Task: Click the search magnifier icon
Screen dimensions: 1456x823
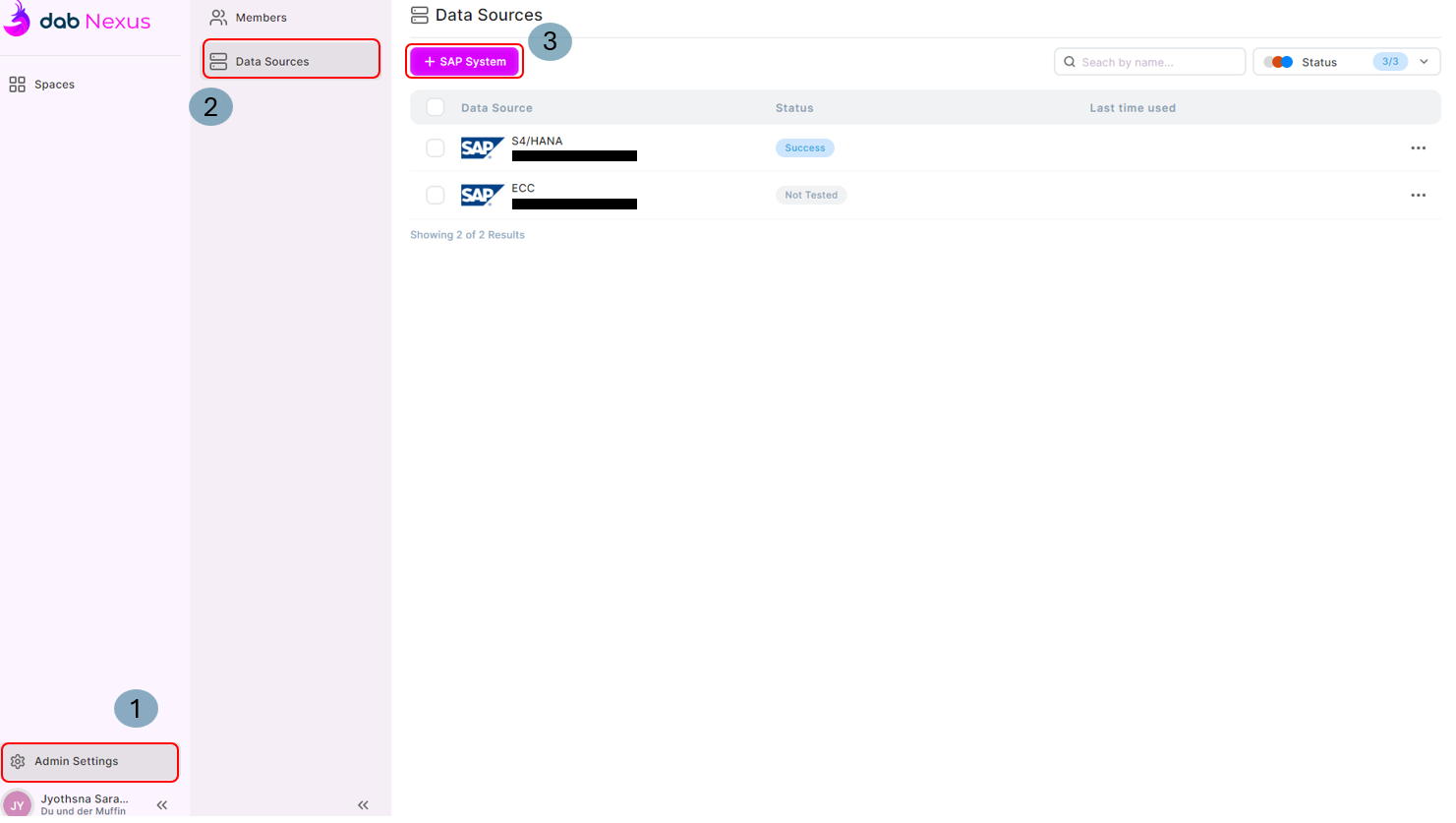Action: pyautogui.click(x=1069, y=61)
